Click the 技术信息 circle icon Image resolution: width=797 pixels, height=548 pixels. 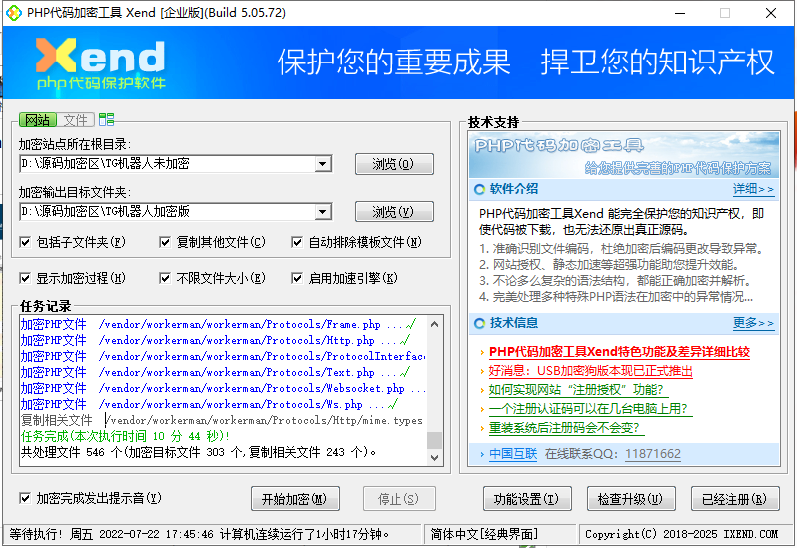pyautogui.click(x=479, y=323)
